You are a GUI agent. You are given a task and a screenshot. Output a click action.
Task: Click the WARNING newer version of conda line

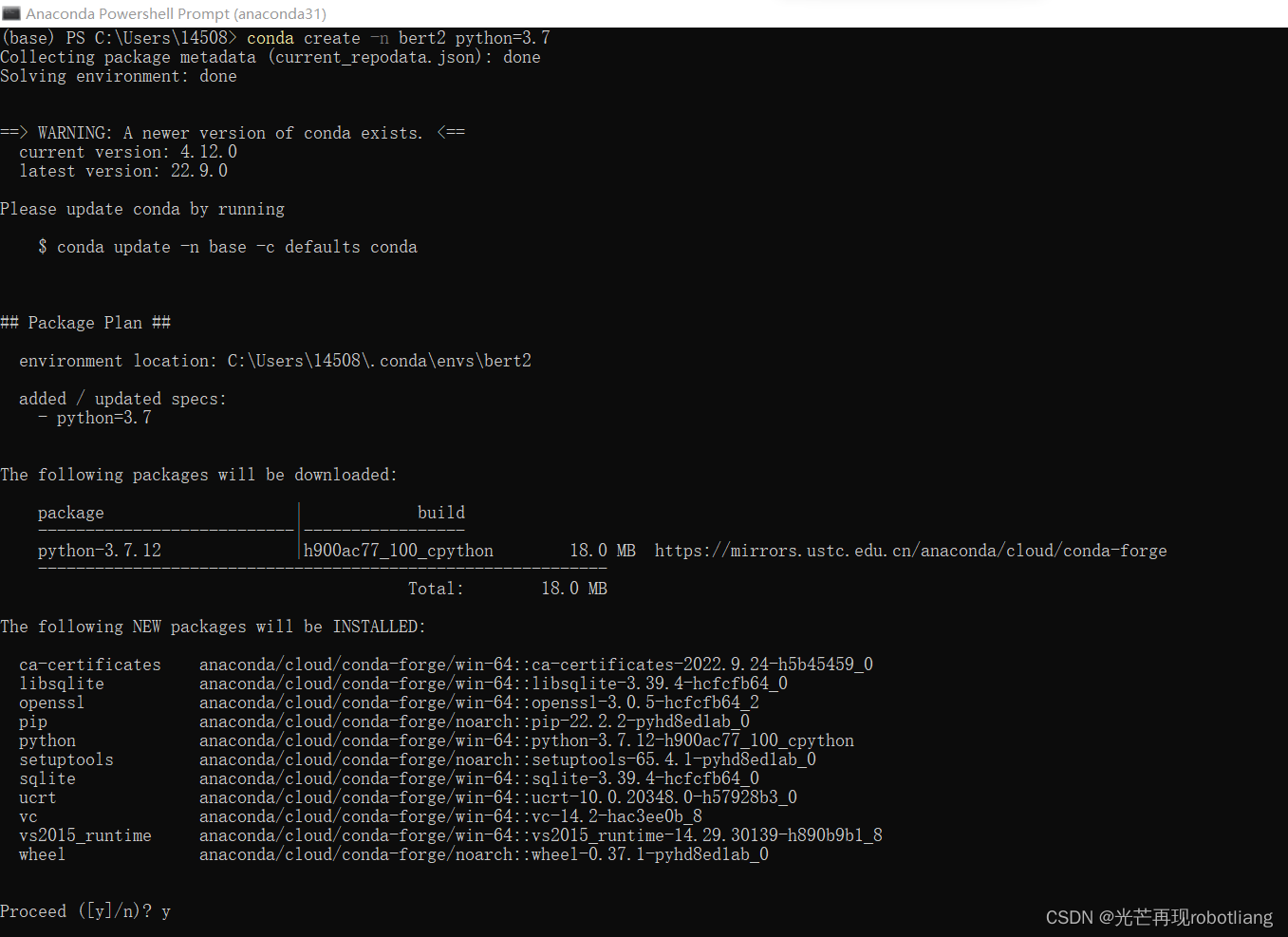tap(233, 133)
